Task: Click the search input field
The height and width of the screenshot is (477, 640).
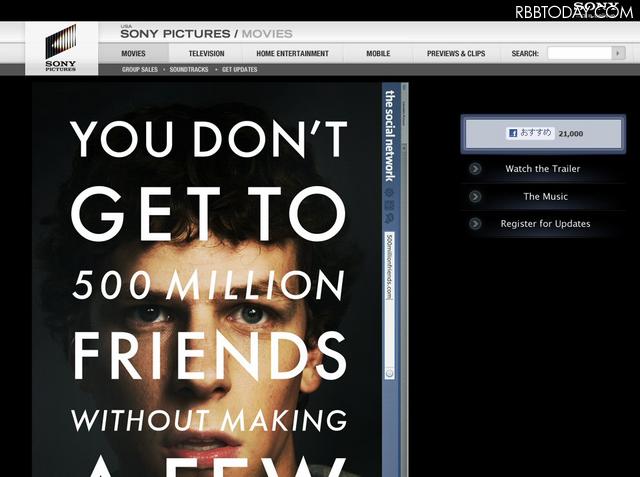Action: (579, 53)
